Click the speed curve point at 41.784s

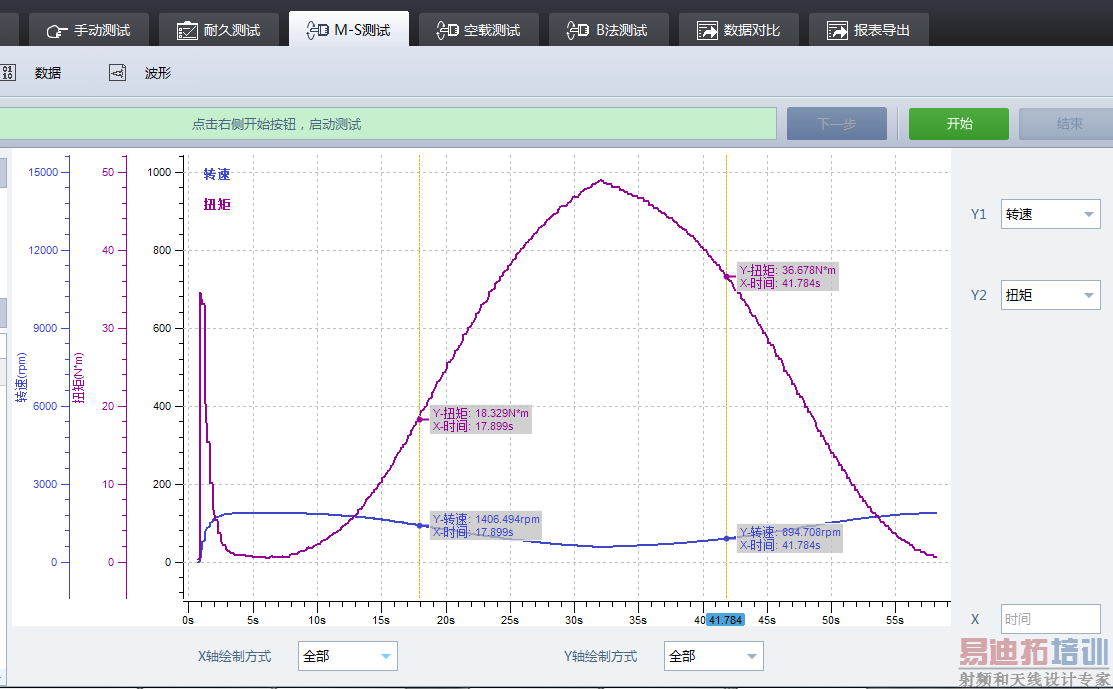point(726,539)
